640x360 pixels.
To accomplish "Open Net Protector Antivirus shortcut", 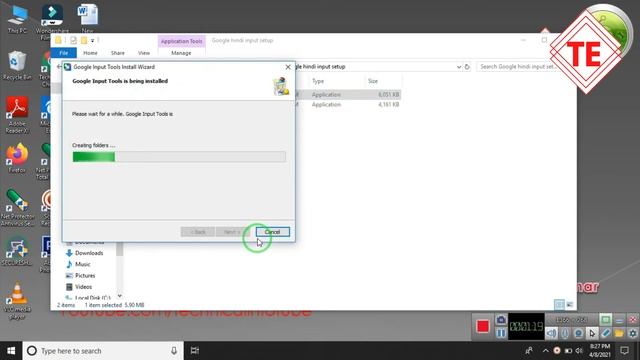I will click(17, 208).
